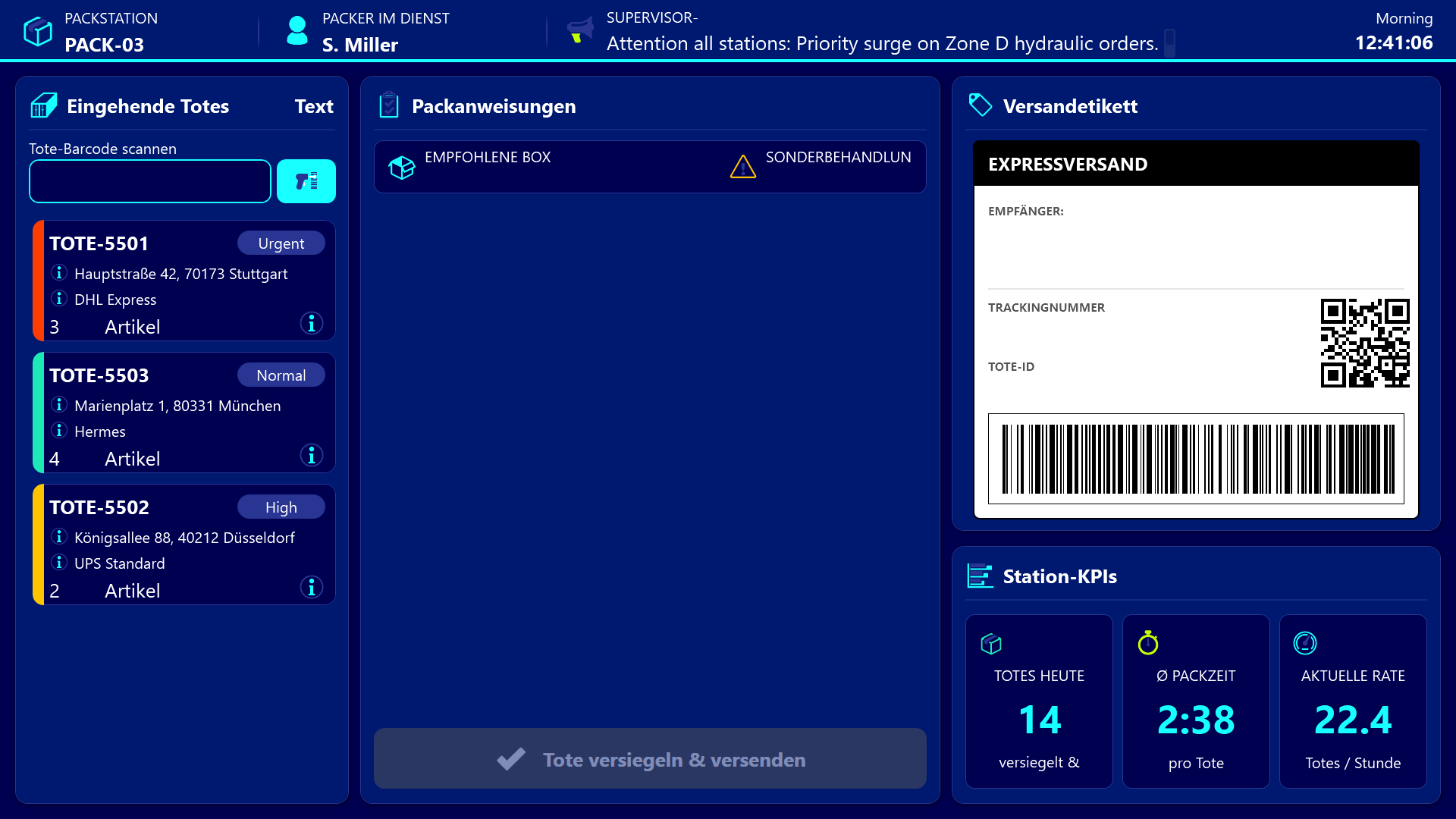The height and width of the screenshot is (819, 1456).
Task: Click the PACK-03 station box icon
Action: click(x=38, y=31)
